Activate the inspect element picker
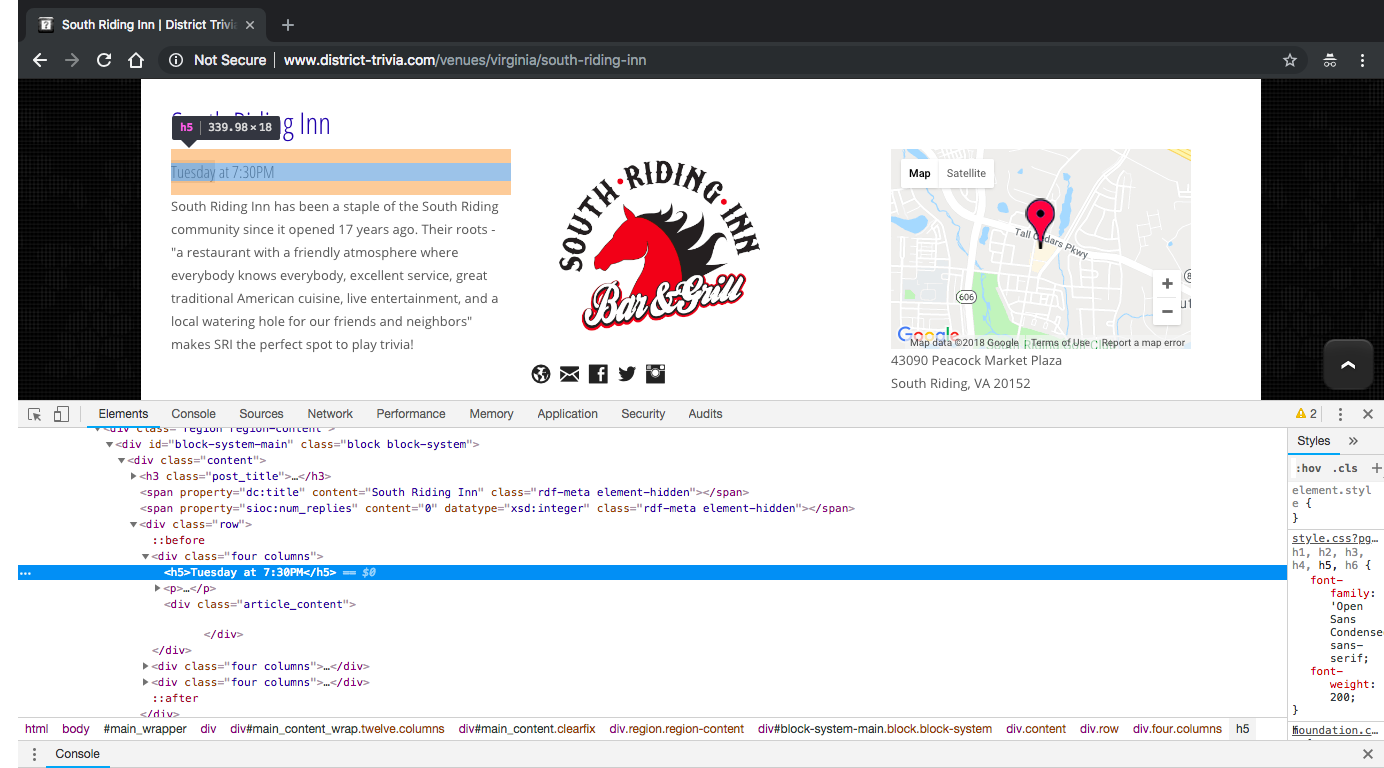Viewport: 1384px width, 768px height. coord(35,414)
